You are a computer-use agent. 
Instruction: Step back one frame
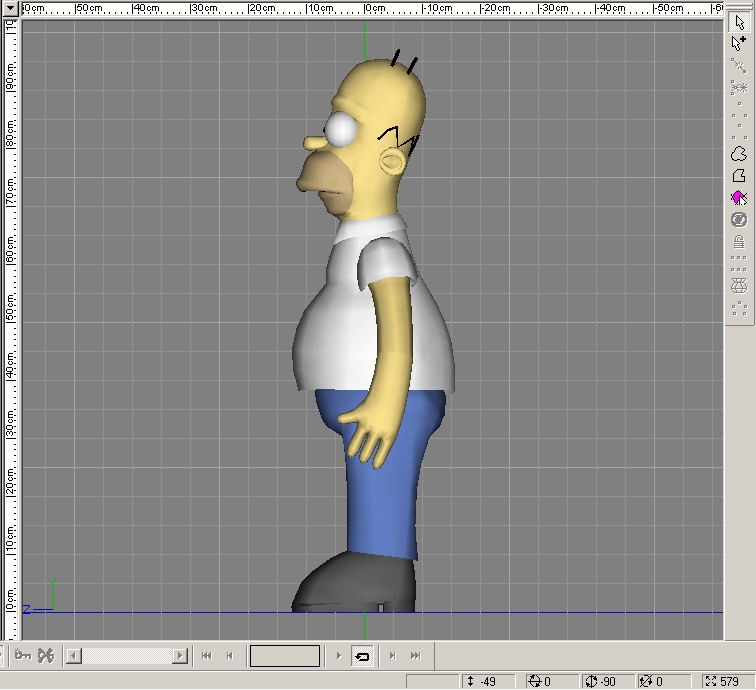tap(230, 656)
